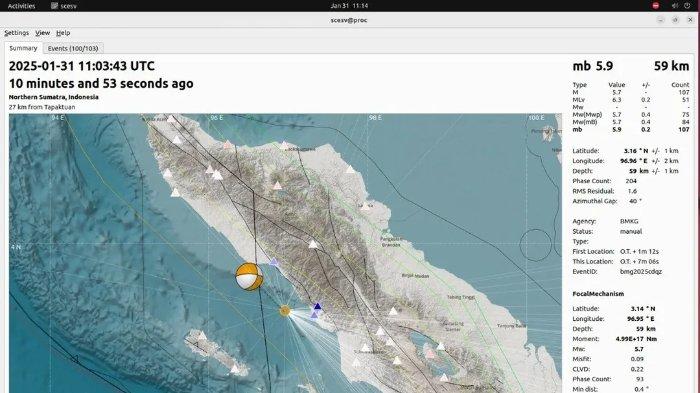Viewport: 700px width, 393px height.
Task: Click the mb 5.9 magnitude row
Action: pos(631,130)
